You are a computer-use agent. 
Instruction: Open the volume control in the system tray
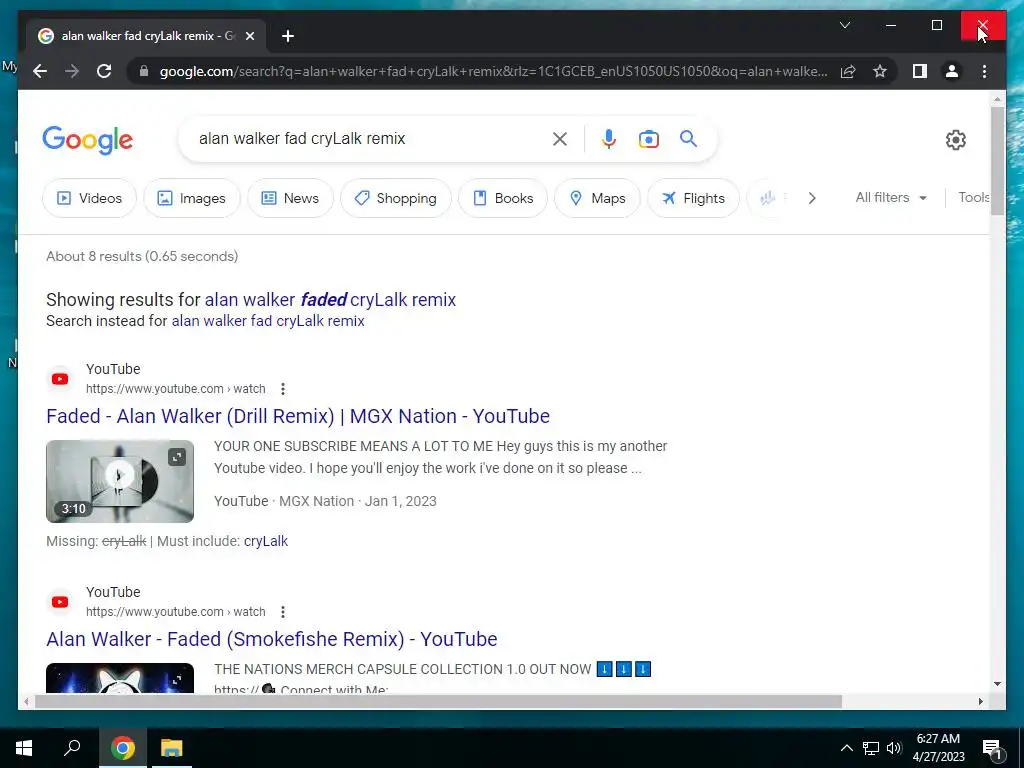point(894,748)
